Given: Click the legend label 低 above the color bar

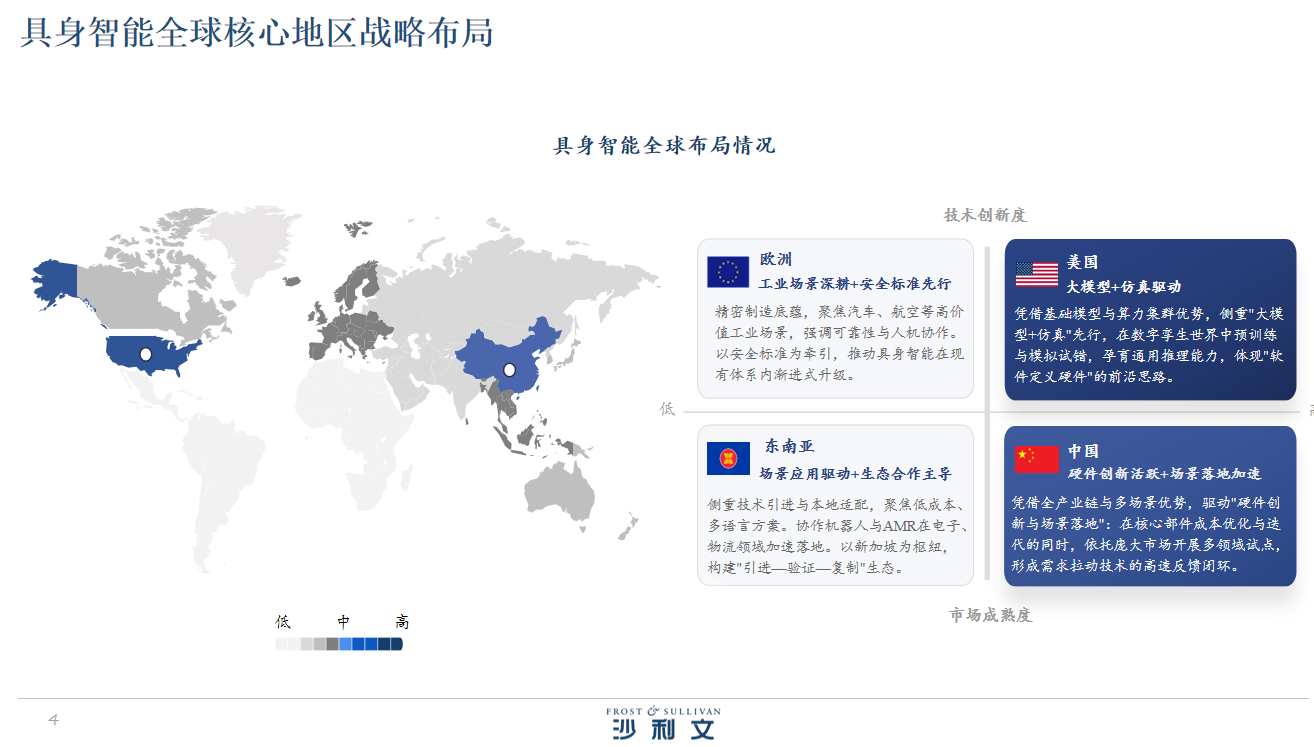Looking at the screenshot, I should coord(283,622).
